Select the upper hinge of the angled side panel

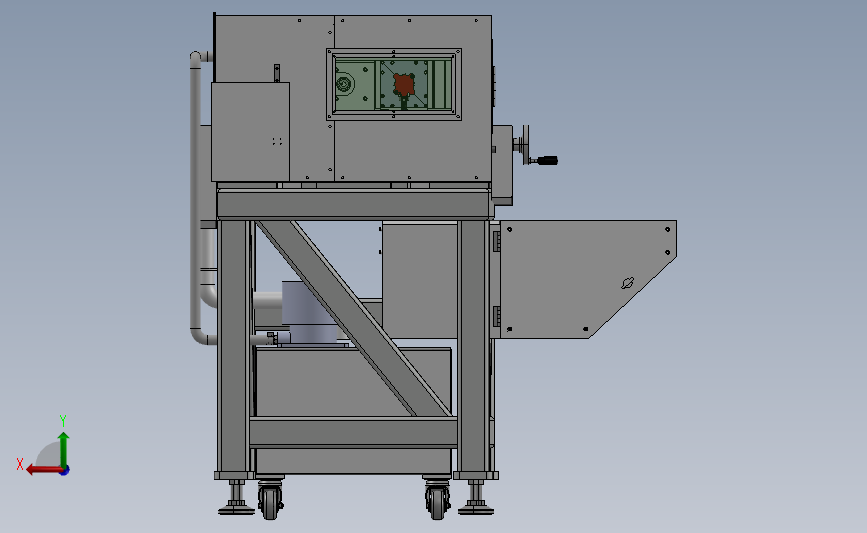coord(497,241)
